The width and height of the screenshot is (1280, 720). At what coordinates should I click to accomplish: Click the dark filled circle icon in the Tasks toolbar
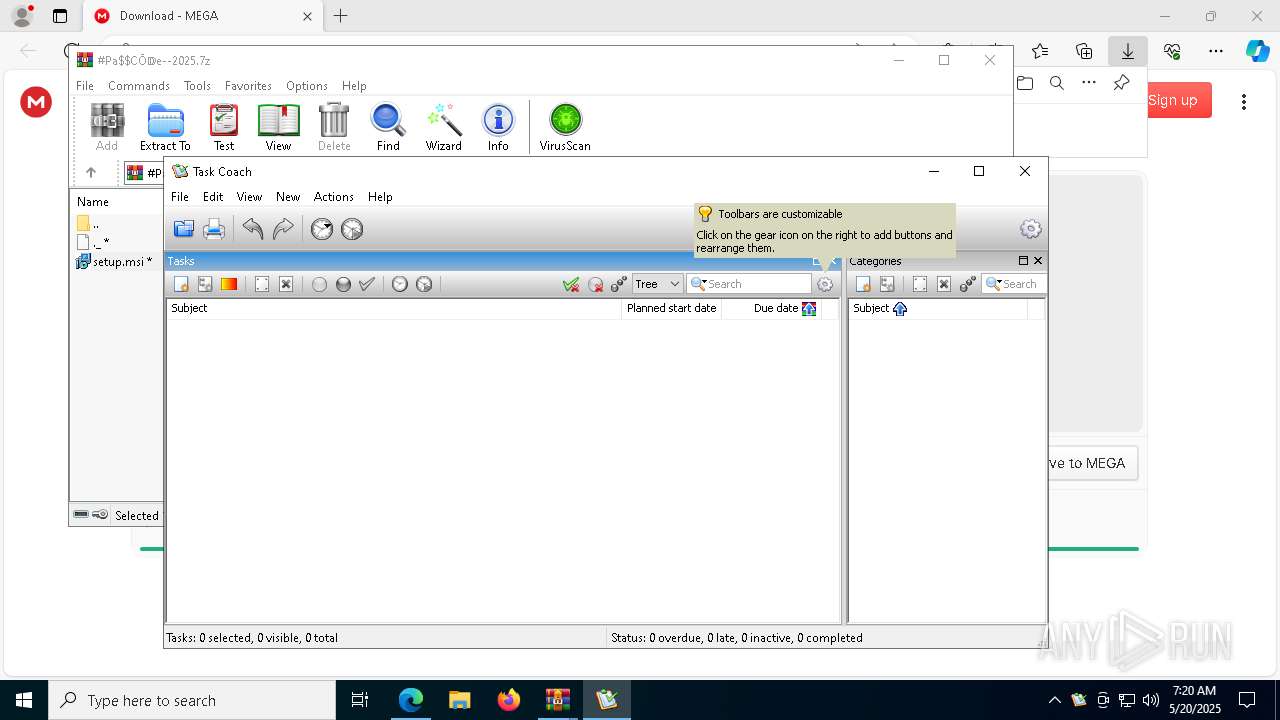tap(343, 284)
